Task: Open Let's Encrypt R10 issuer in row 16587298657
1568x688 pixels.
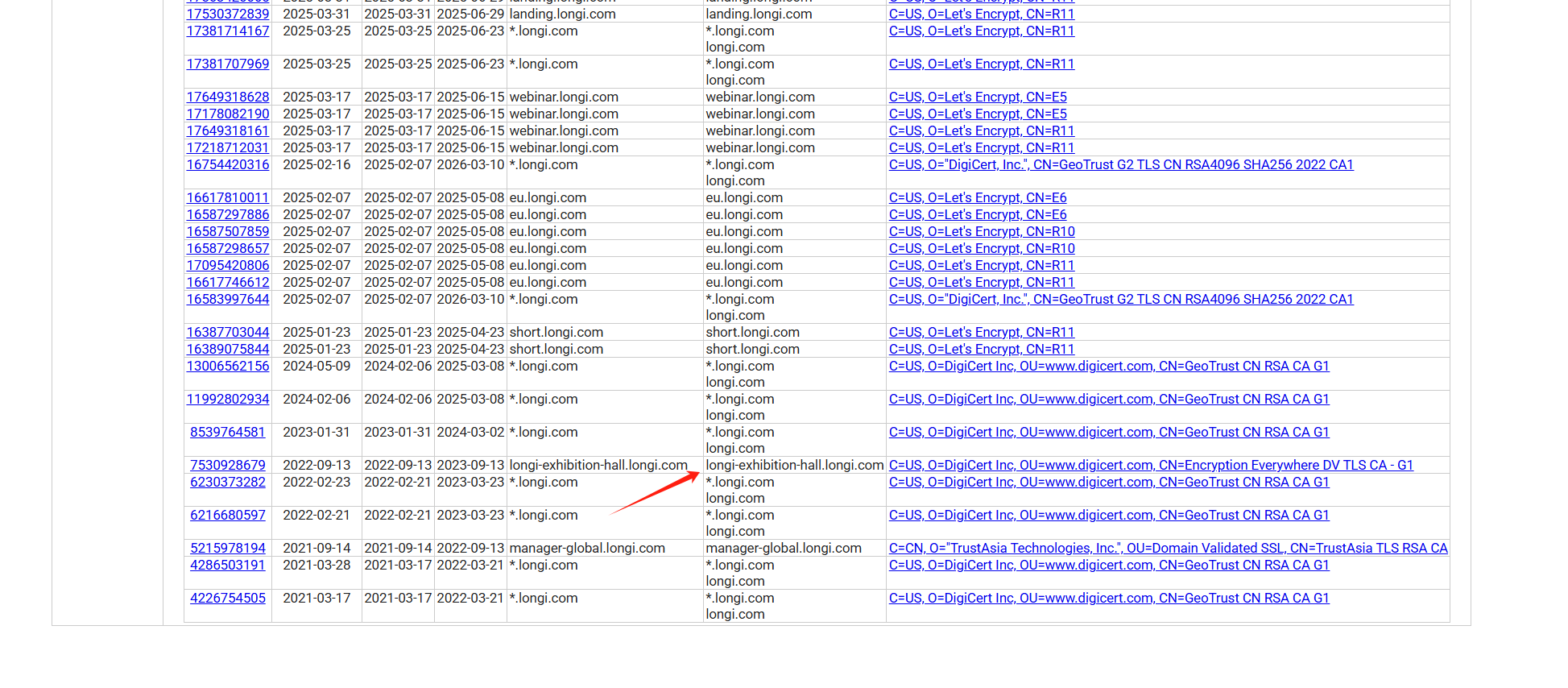Action: (982, 248)
